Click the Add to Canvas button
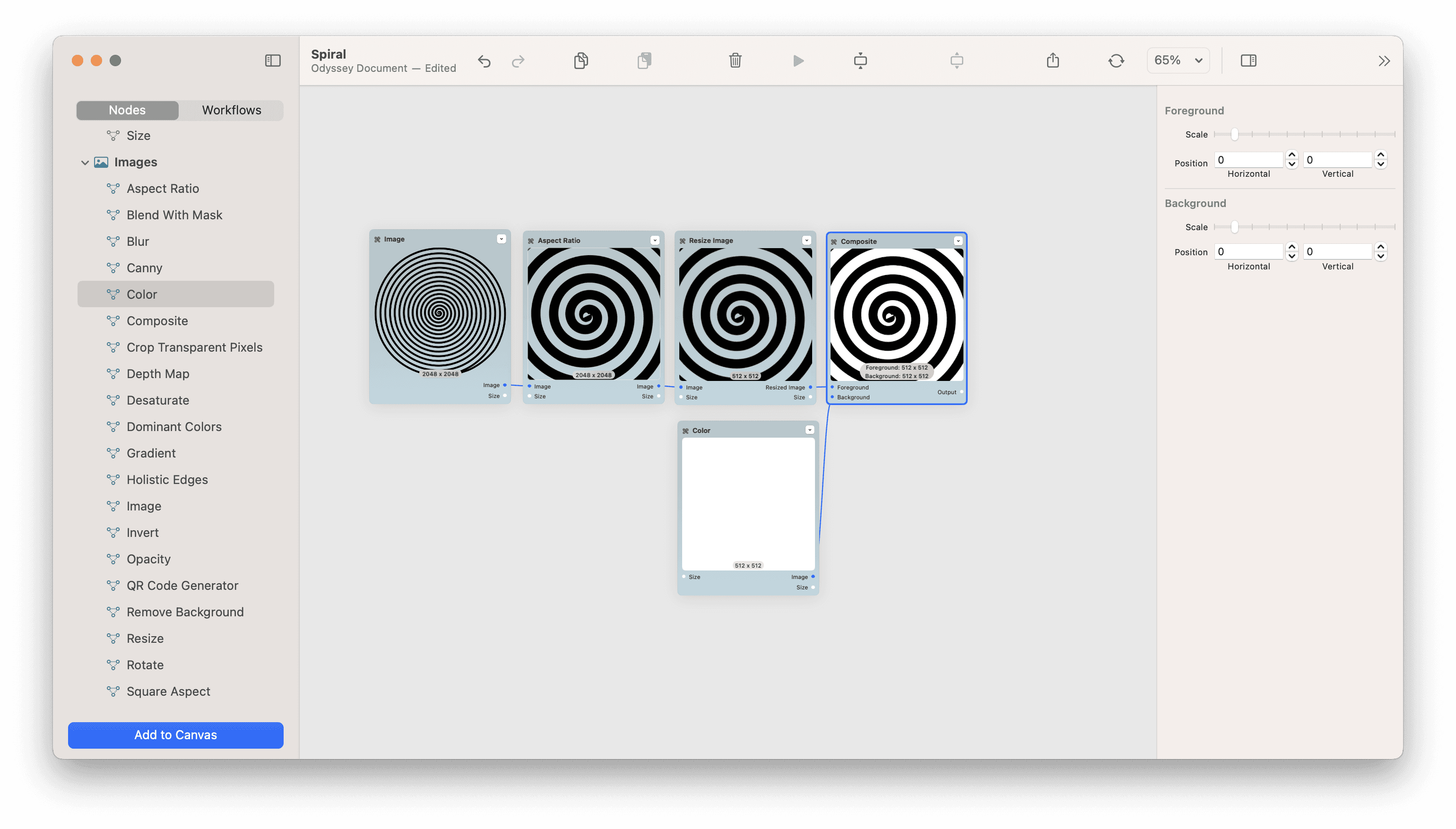Viewport: 1456px width, 829px height. click(x=175, y=734)
